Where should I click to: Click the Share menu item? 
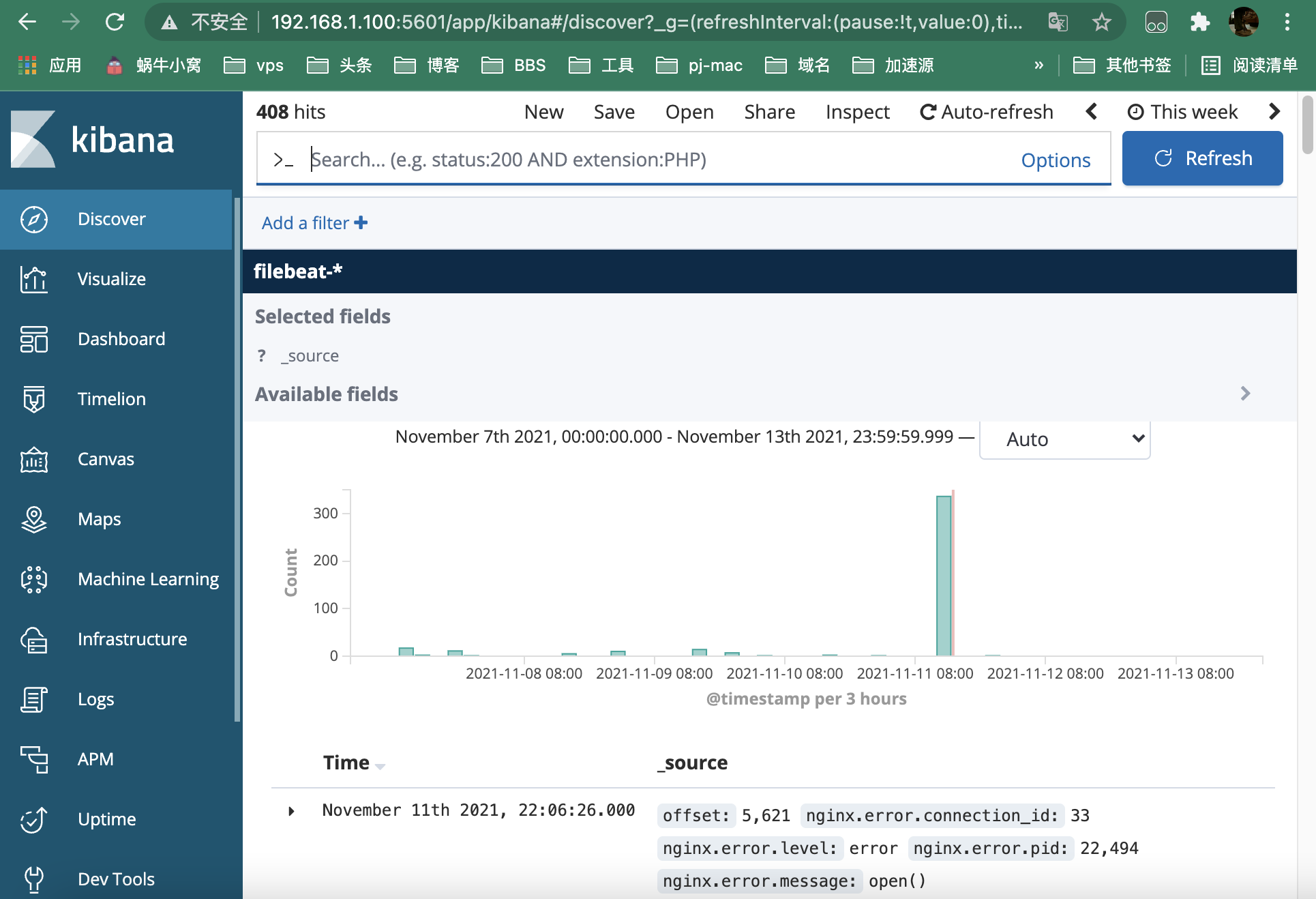point(769,112)
